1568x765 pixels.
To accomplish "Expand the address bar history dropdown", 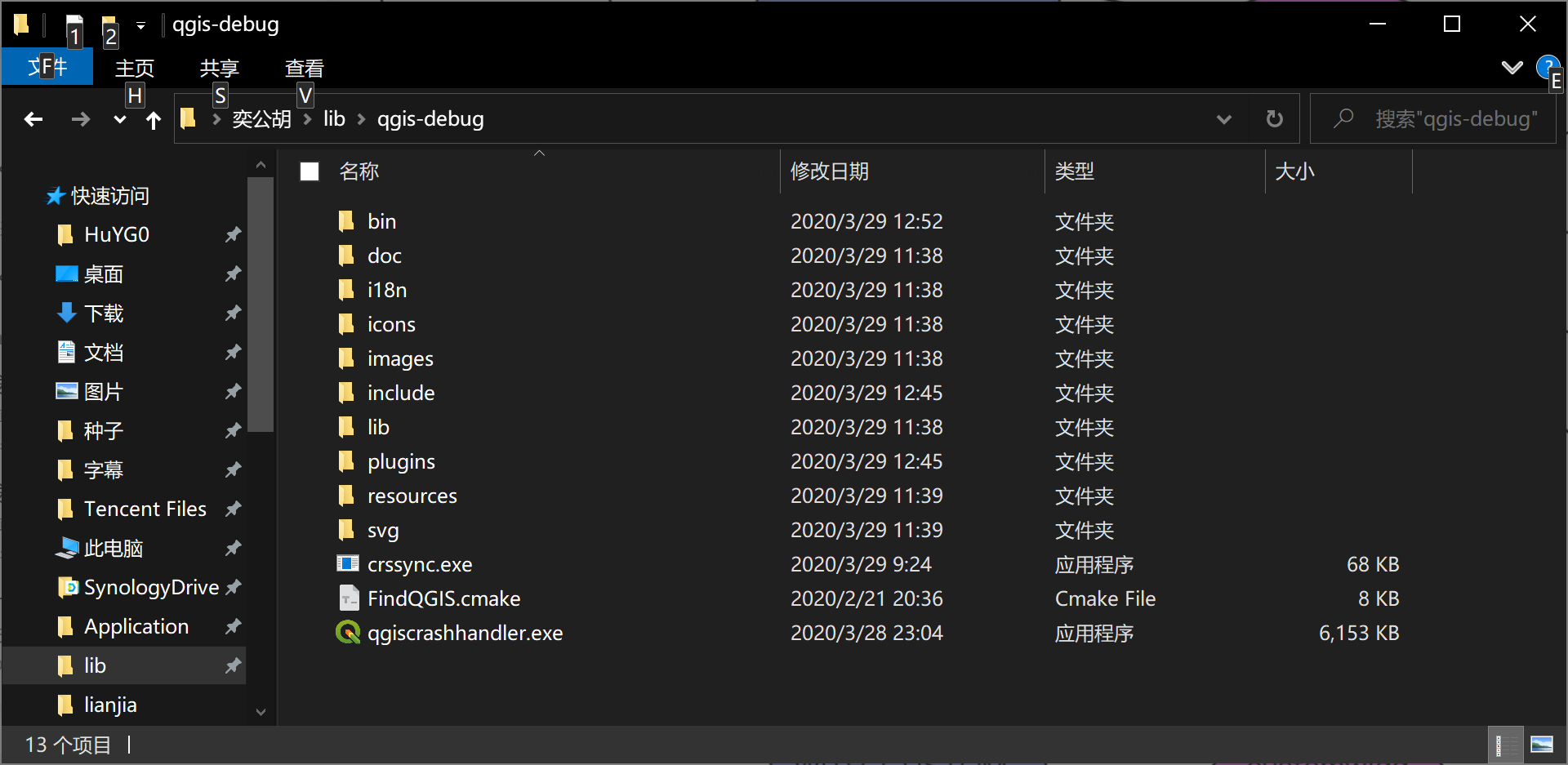I will [1223, 120].
